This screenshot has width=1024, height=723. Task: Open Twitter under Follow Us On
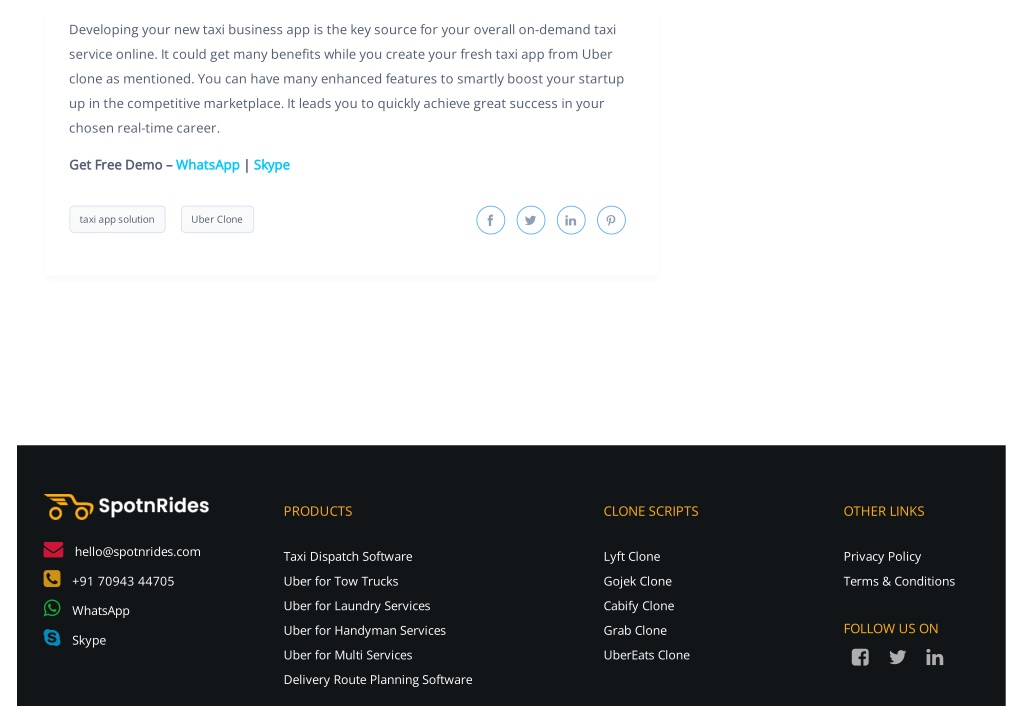click(897, 657)
